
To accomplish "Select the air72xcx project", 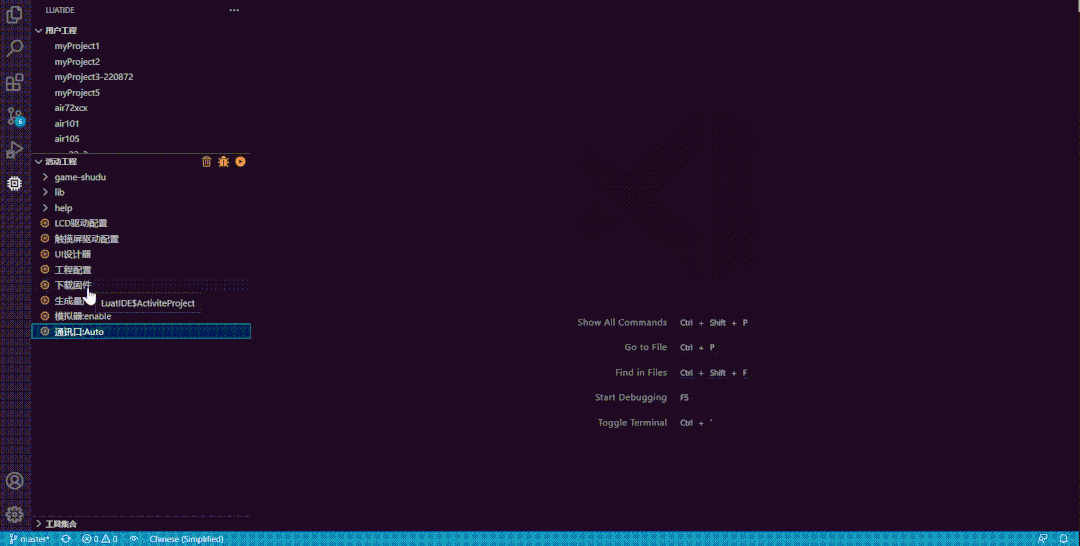I will click(71, 108).
